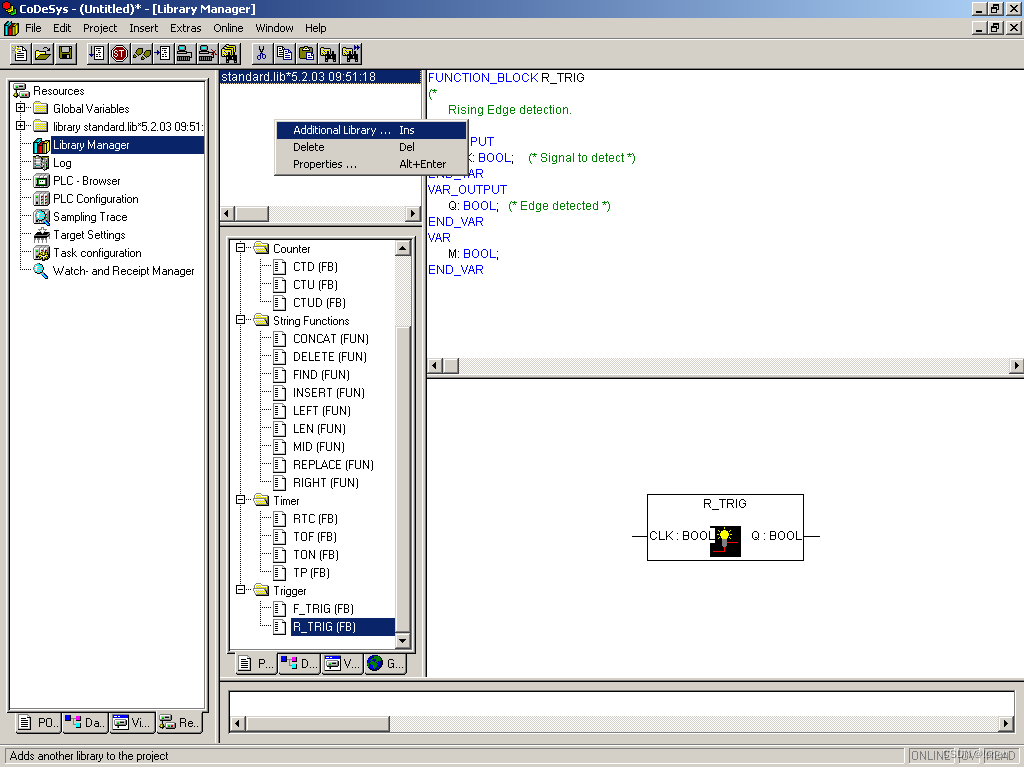Click the Paste clipboard icon
This screenshot has height=768, width=1024.
(306, 54)
